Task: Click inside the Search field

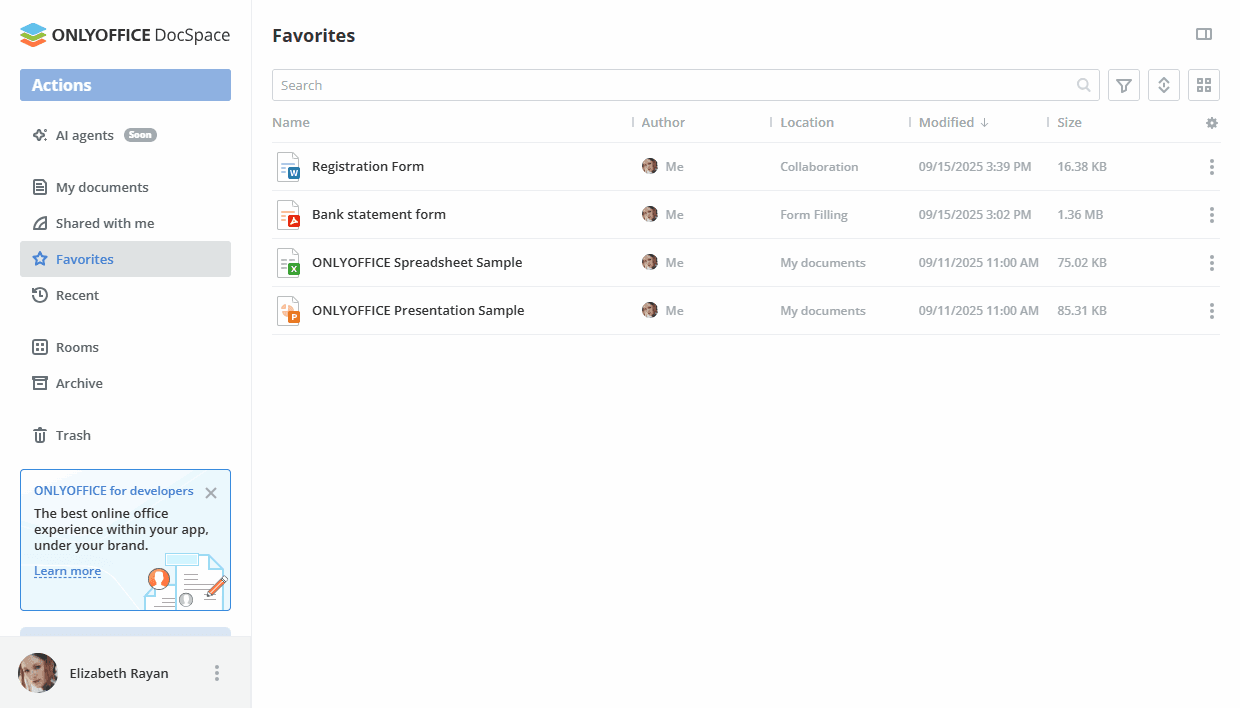Action: (x=600, y=85)
